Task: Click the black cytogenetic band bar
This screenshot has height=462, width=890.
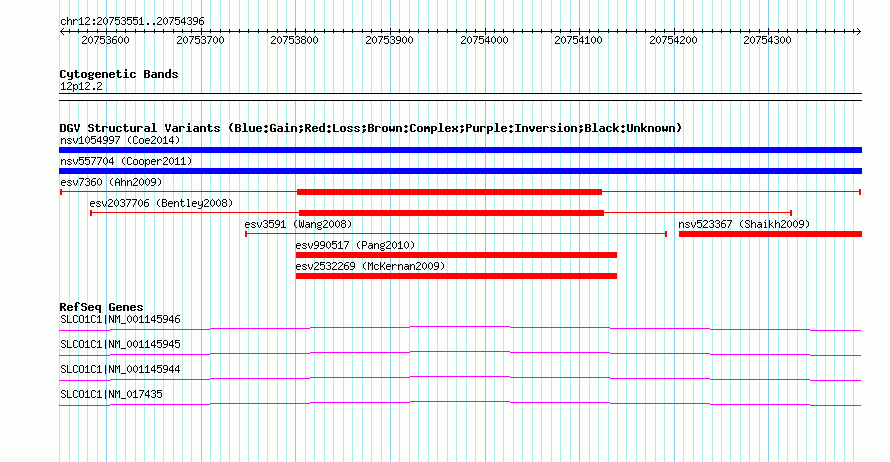Action: click(x=460, y=97)
